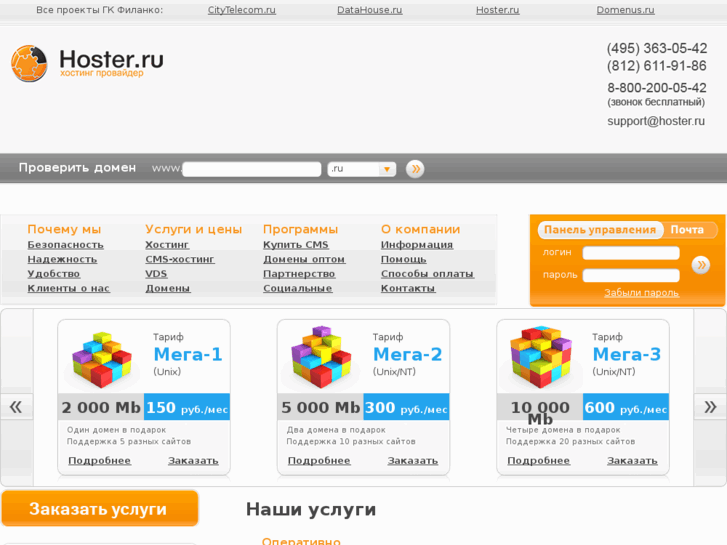Screen dimensions: 727x545
Task: Switch to Панель управления tab
Action: [600, 230]
